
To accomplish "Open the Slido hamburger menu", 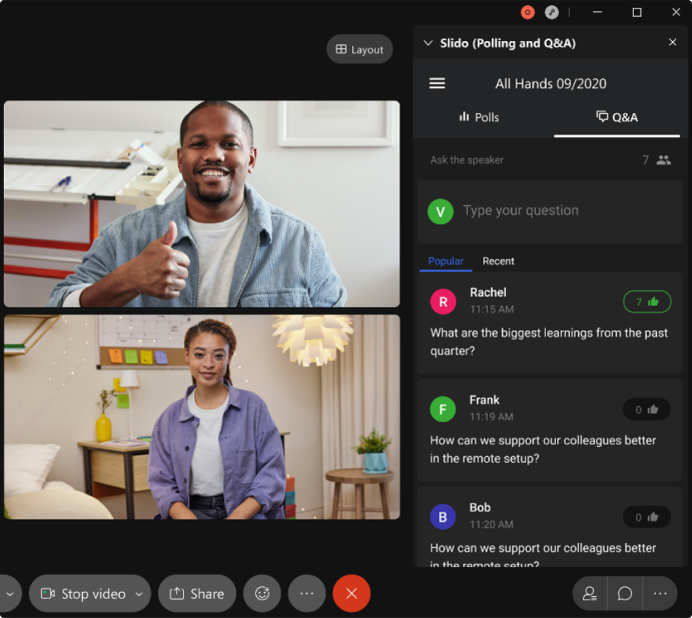I will pyautogui.click(x=437, y=84).
